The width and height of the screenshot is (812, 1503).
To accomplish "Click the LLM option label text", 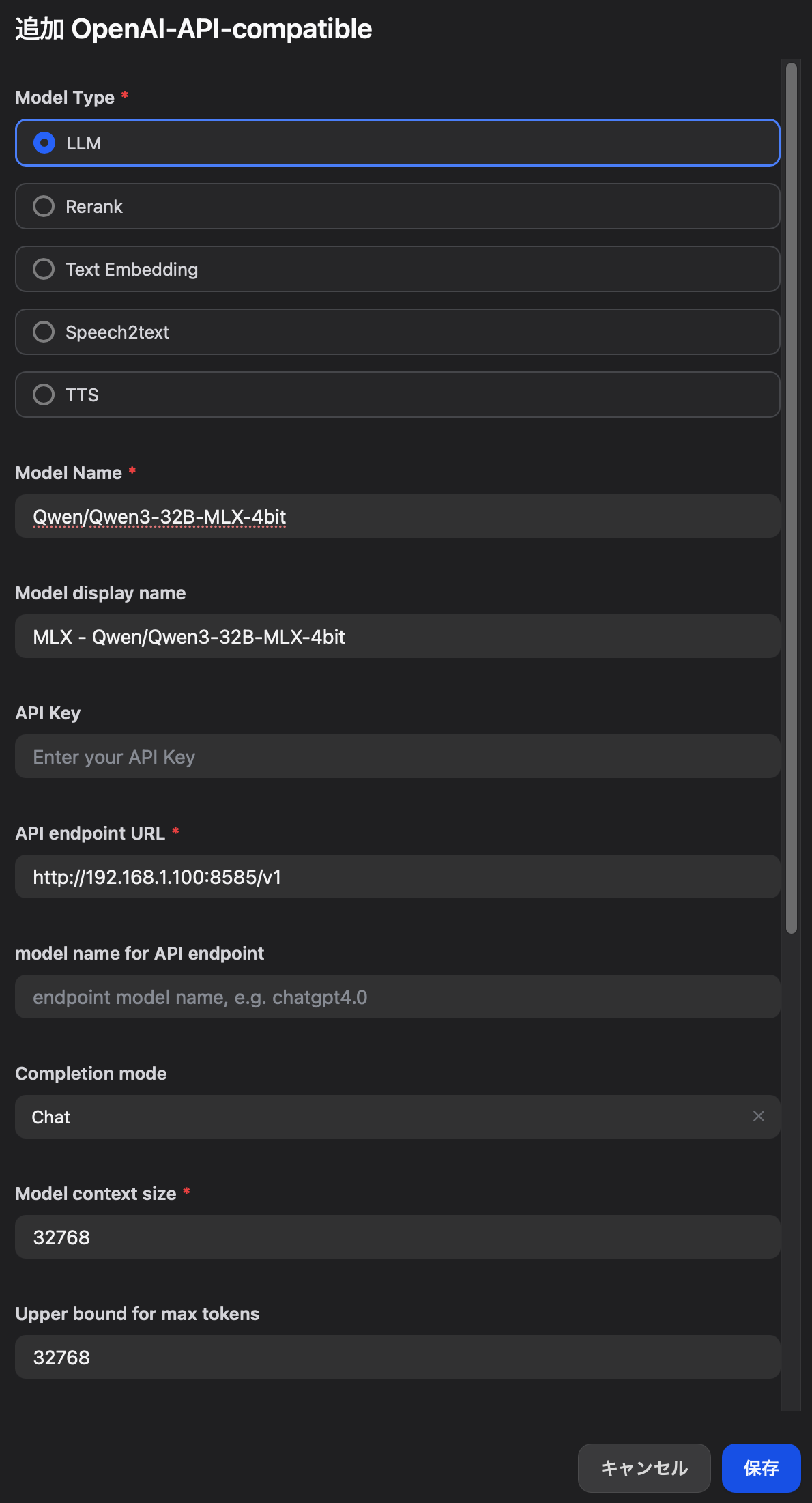I will (x=83, y=143).
